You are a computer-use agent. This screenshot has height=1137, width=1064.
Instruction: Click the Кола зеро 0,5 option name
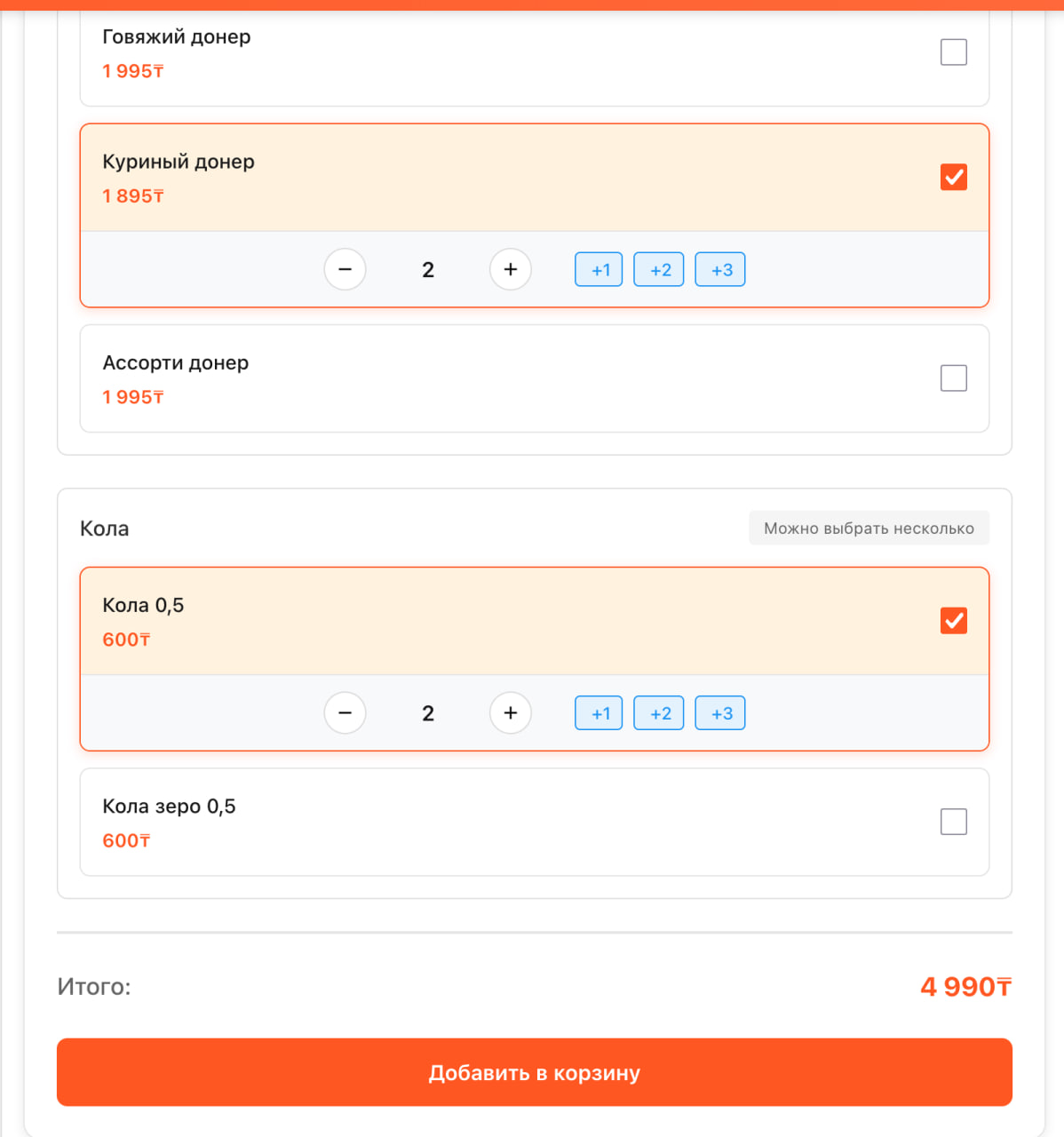pyautogui.click(x=169, y=807)
